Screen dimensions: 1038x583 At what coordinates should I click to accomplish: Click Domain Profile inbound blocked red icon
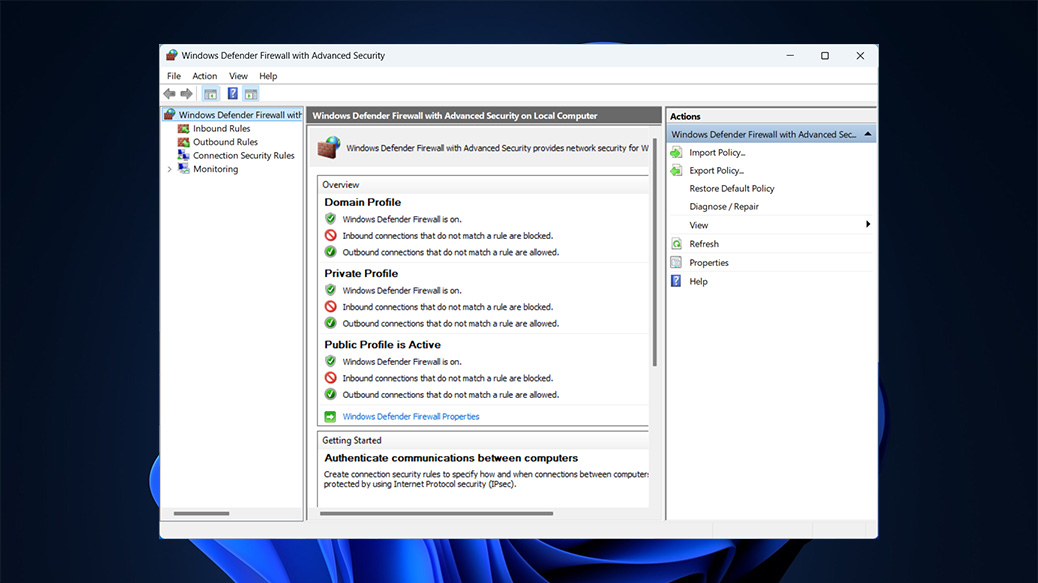pyautogui.click(x=330, y=235)
